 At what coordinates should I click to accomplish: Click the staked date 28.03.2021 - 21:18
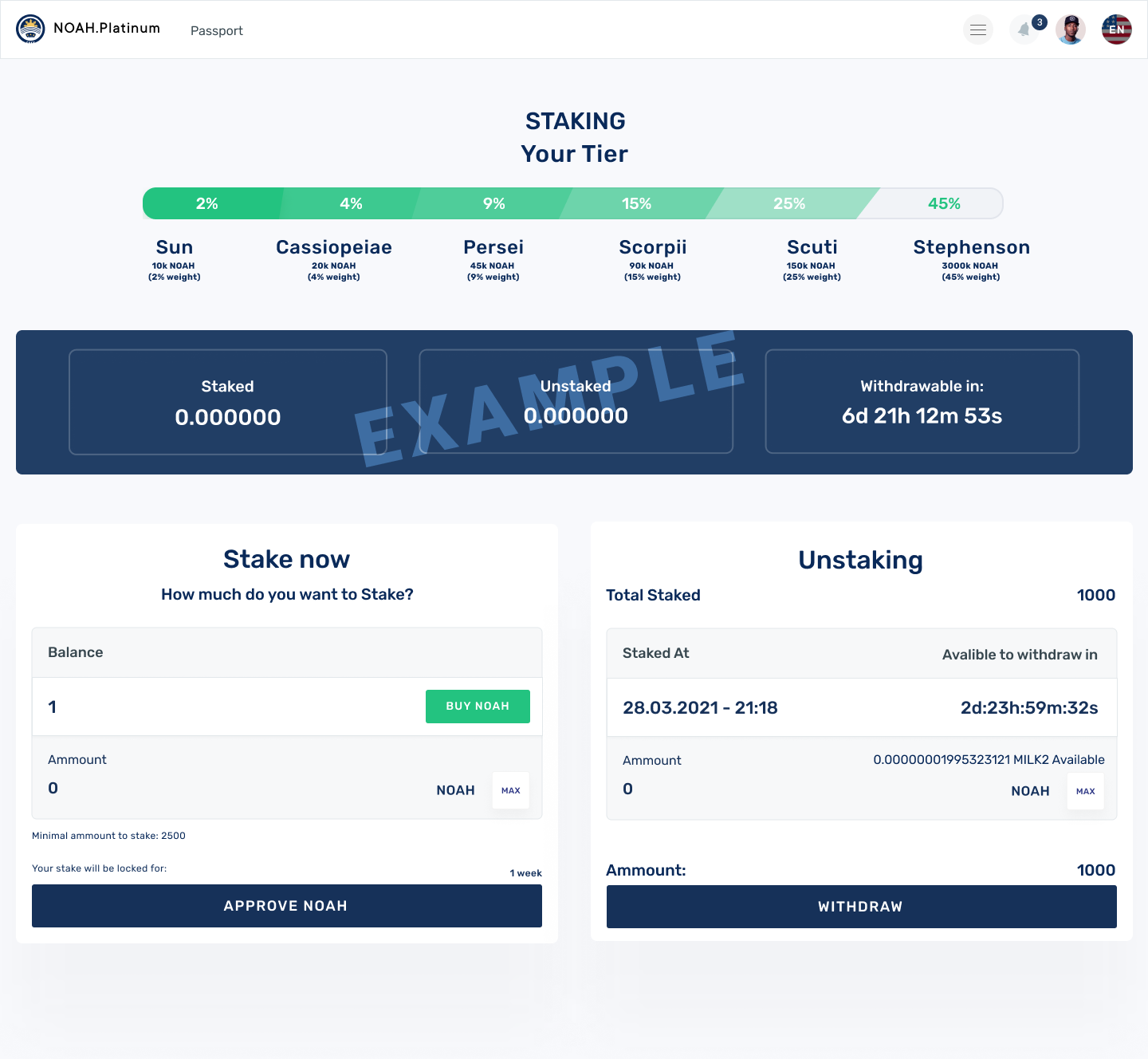click(x=700, y=707)
